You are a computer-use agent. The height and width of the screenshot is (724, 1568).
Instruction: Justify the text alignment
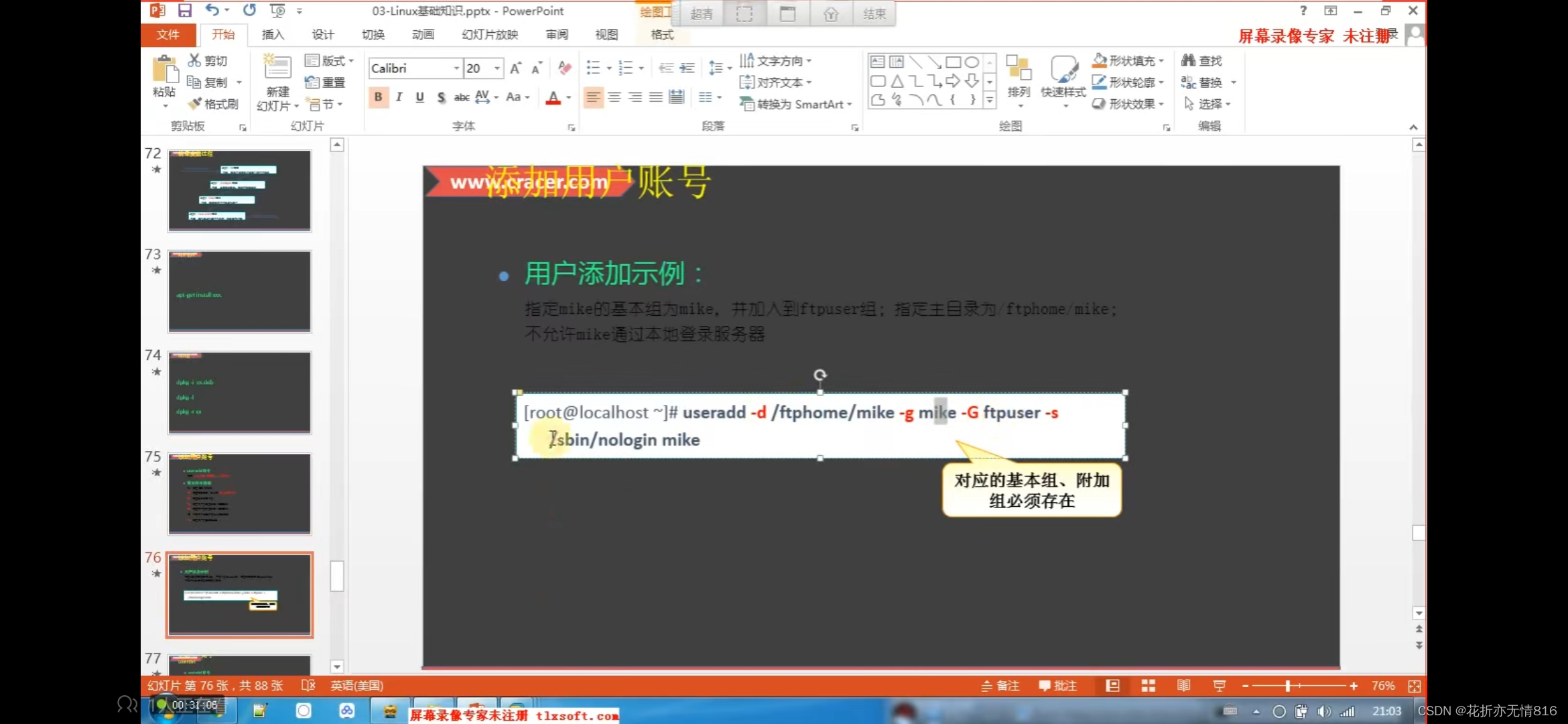click(656, 97)
